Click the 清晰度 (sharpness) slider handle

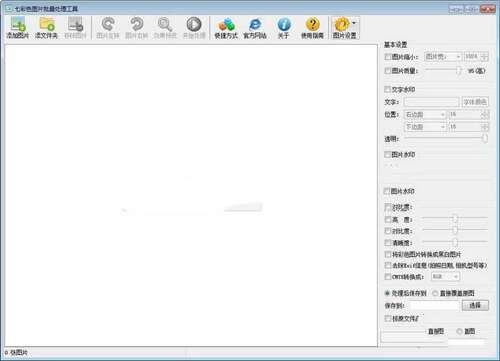455,242
